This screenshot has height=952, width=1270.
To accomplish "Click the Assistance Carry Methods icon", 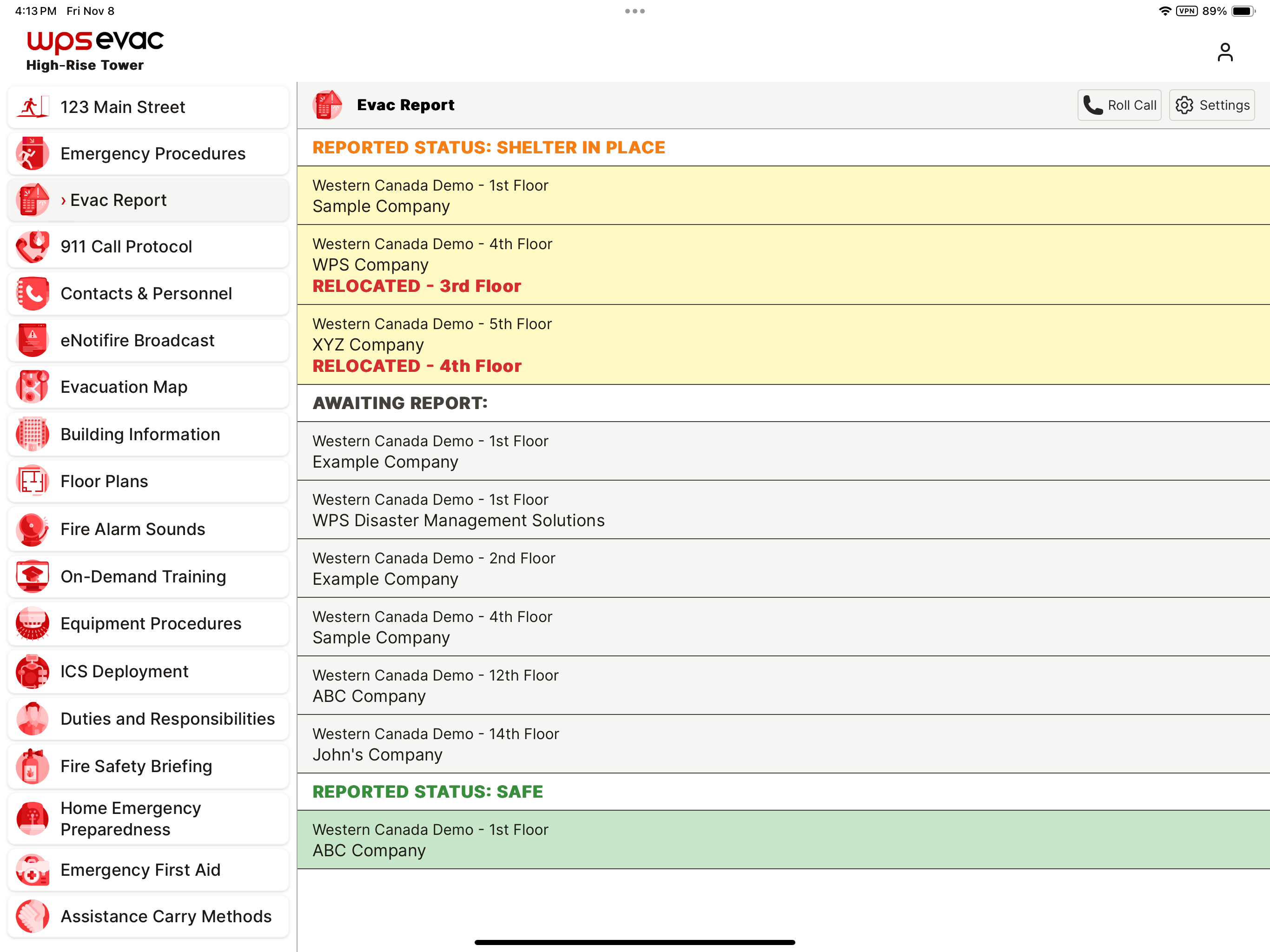I will tap(33, 916).
